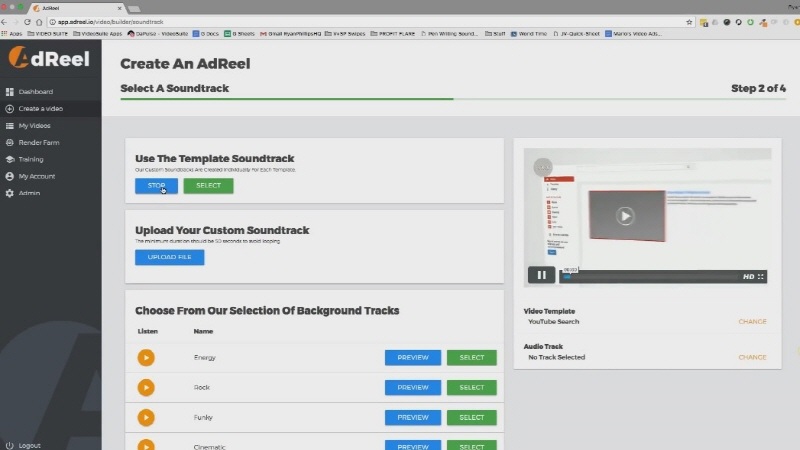Click Upload File button
This screenshot has height=450, width=800.
pos(169,257)
